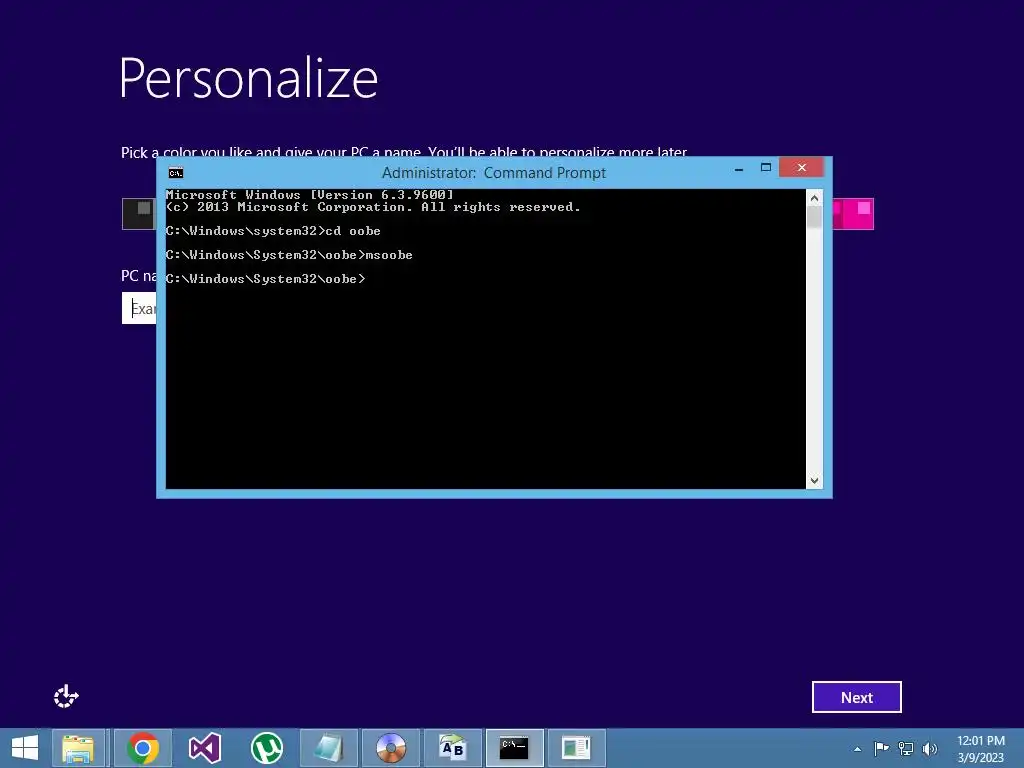Open the notepad-like taskbar app icon

coord(328,748)
